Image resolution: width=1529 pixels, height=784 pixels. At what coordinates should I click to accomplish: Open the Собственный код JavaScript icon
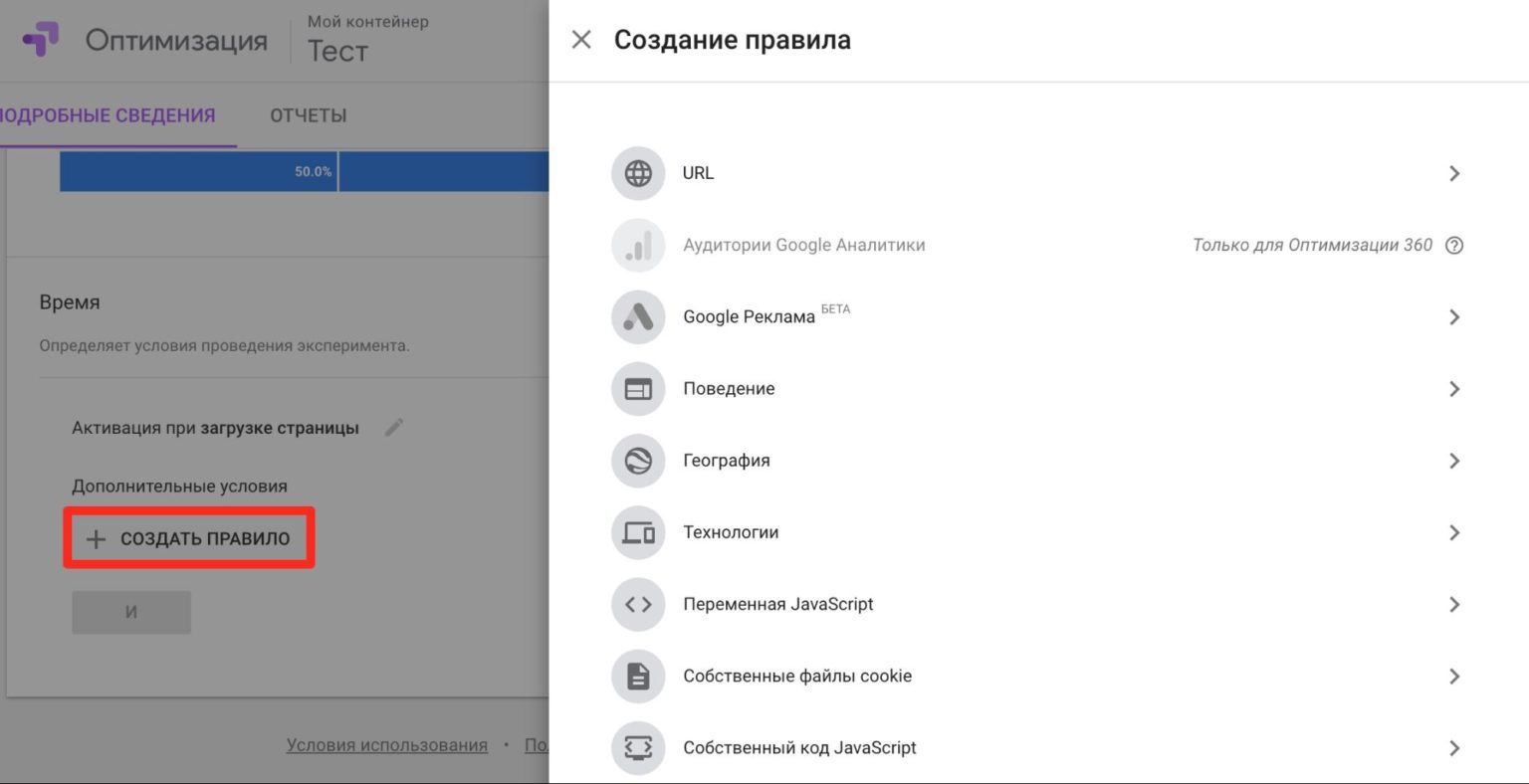638,747
